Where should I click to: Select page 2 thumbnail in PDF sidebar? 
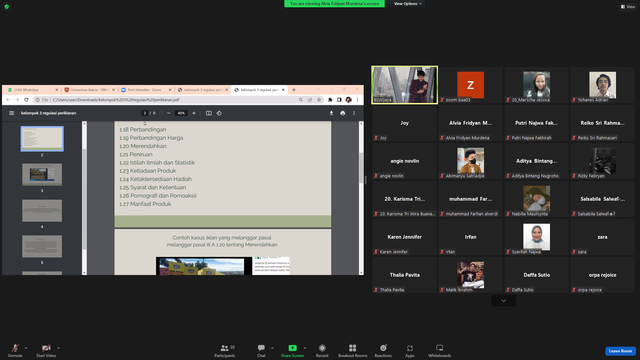pos(42,139)
